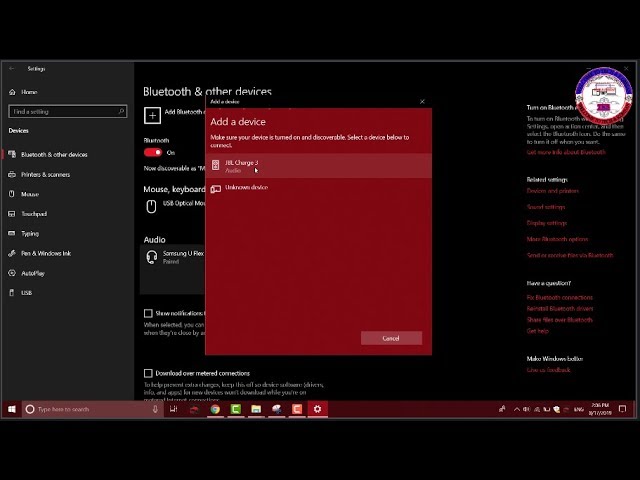Close the Add a device dialog
Viewport: 640px width, 480px height.
click(x=422, y=102)
